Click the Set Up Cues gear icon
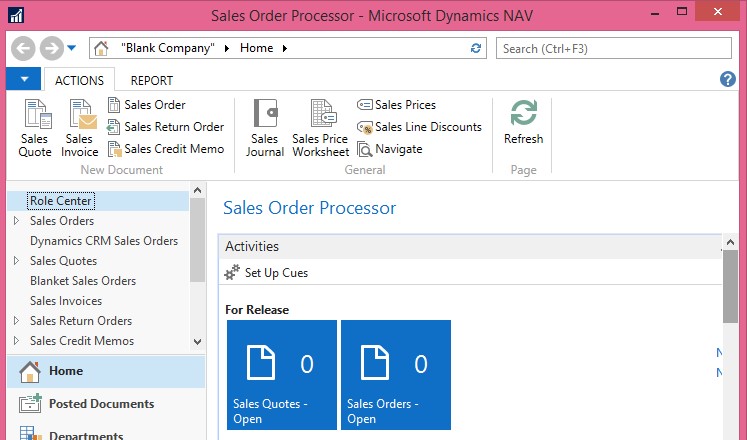Image resolution: width=747 pixels, height=440 pixels. coord(233,272)
